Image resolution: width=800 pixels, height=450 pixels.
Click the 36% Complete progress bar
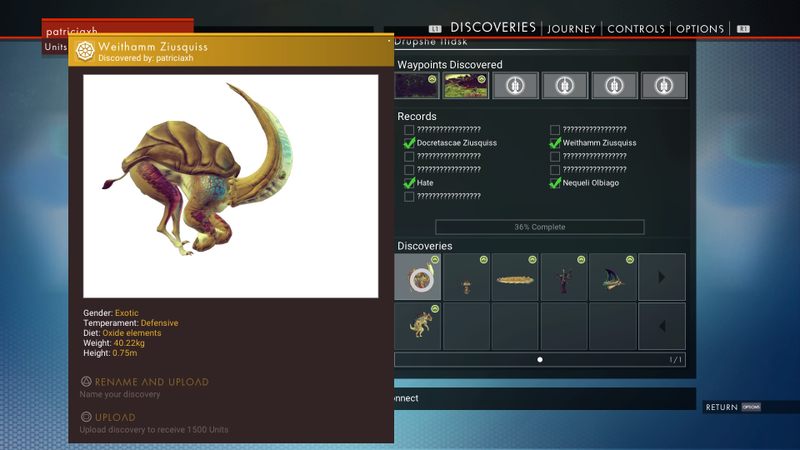click(540, 227)
